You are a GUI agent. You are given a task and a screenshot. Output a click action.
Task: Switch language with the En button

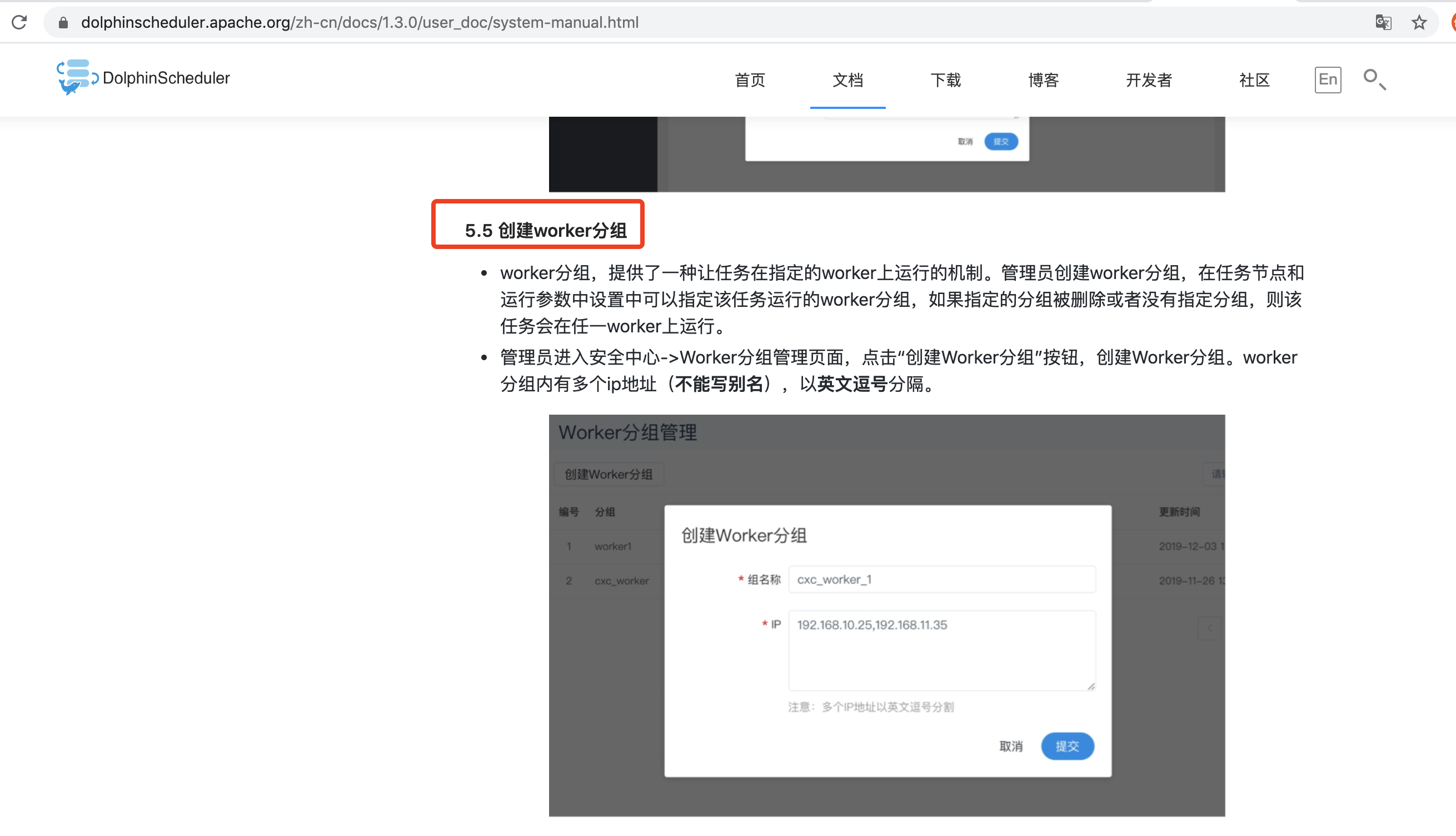(1328, 79)
